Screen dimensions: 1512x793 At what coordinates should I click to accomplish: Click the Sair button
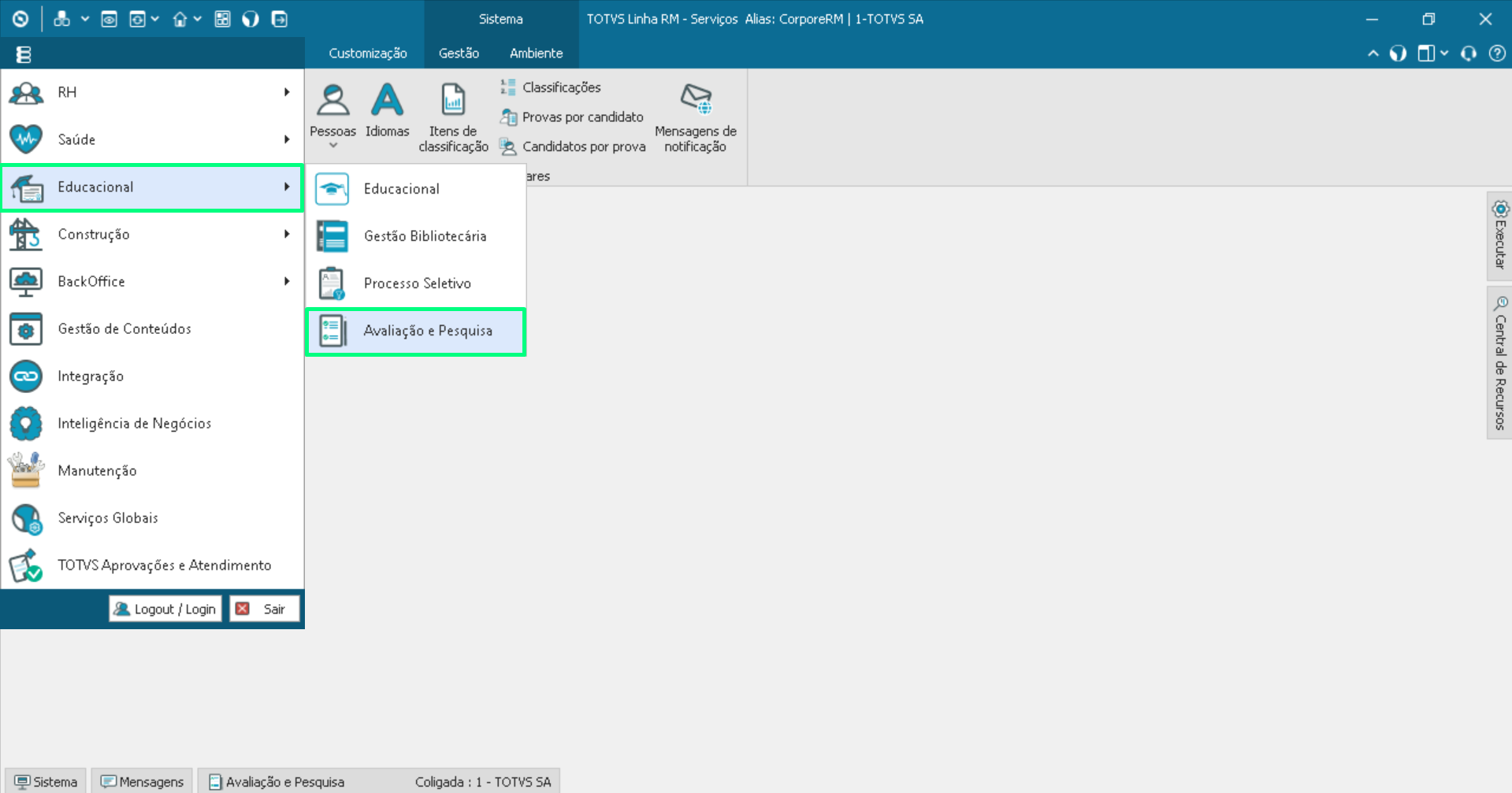(264, 609)
